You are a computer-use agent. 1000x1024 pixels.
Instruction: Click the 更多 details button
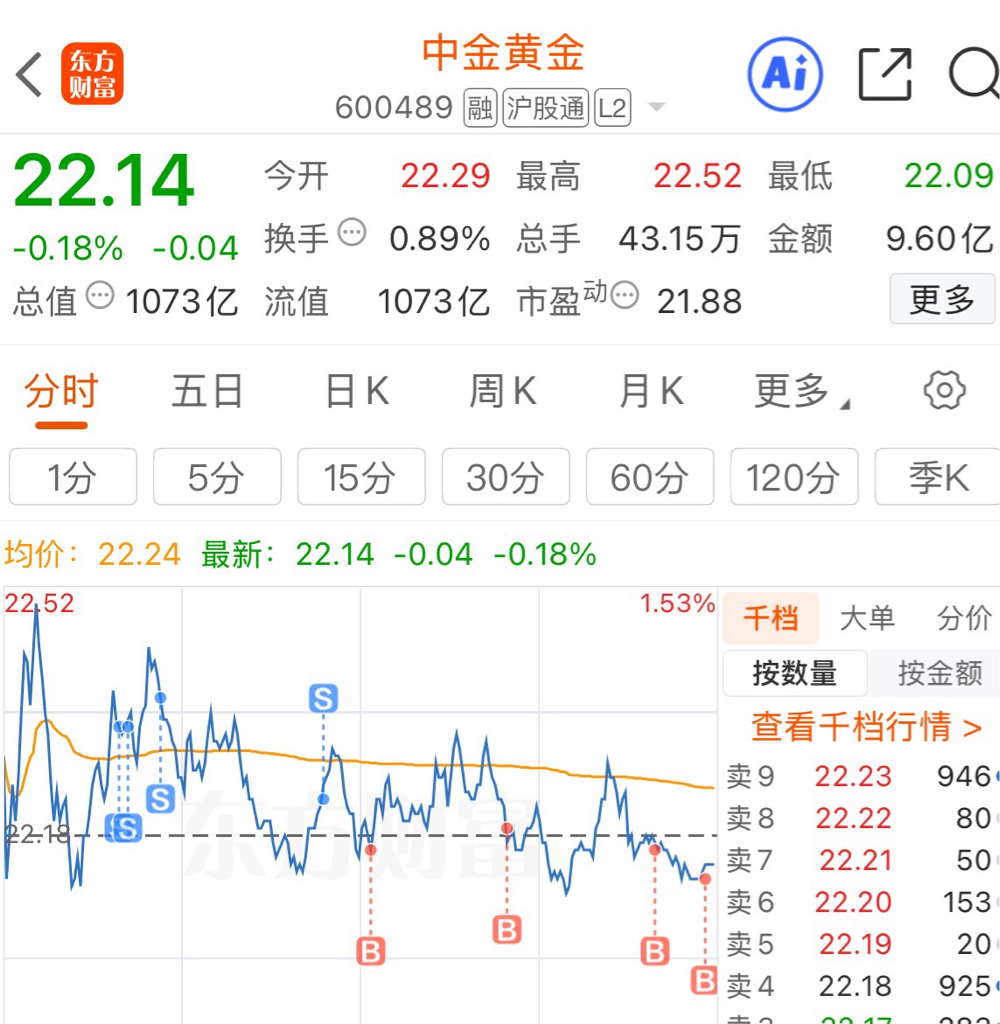coord(943,299)
